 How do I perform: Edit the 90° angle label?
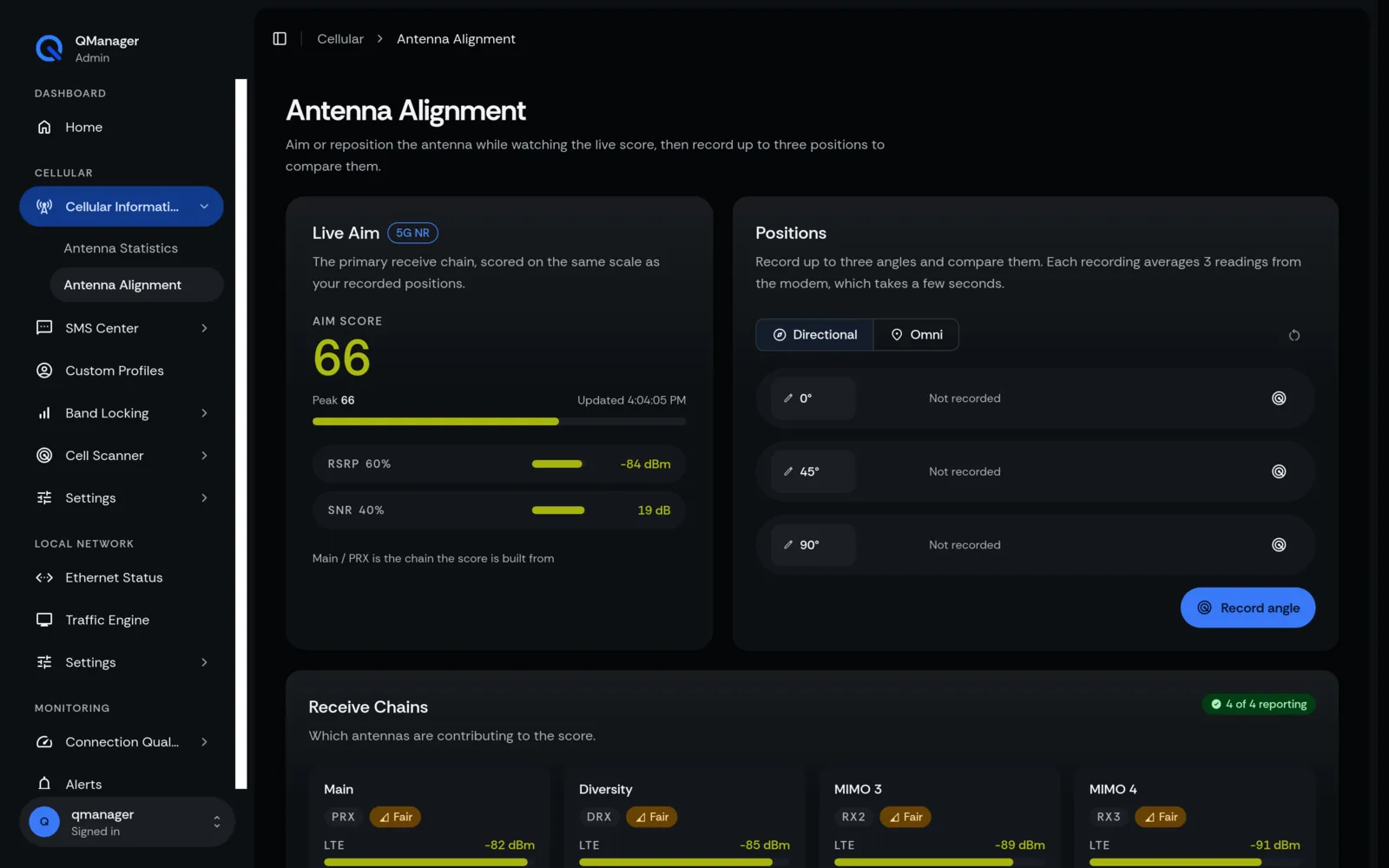coord(813,545)
